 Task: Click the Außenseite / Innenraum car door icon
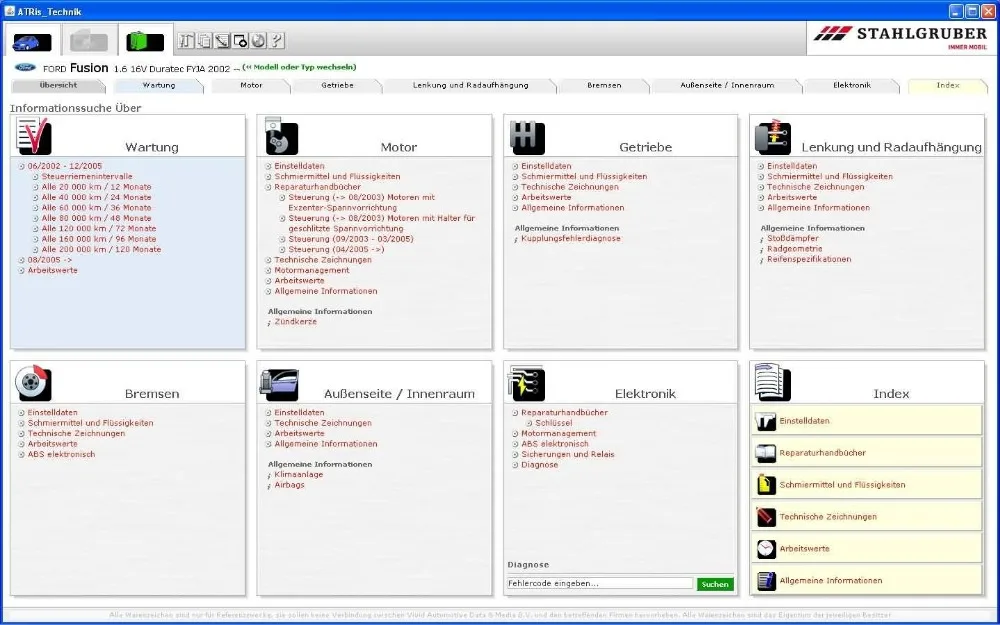tap(279, 385)
